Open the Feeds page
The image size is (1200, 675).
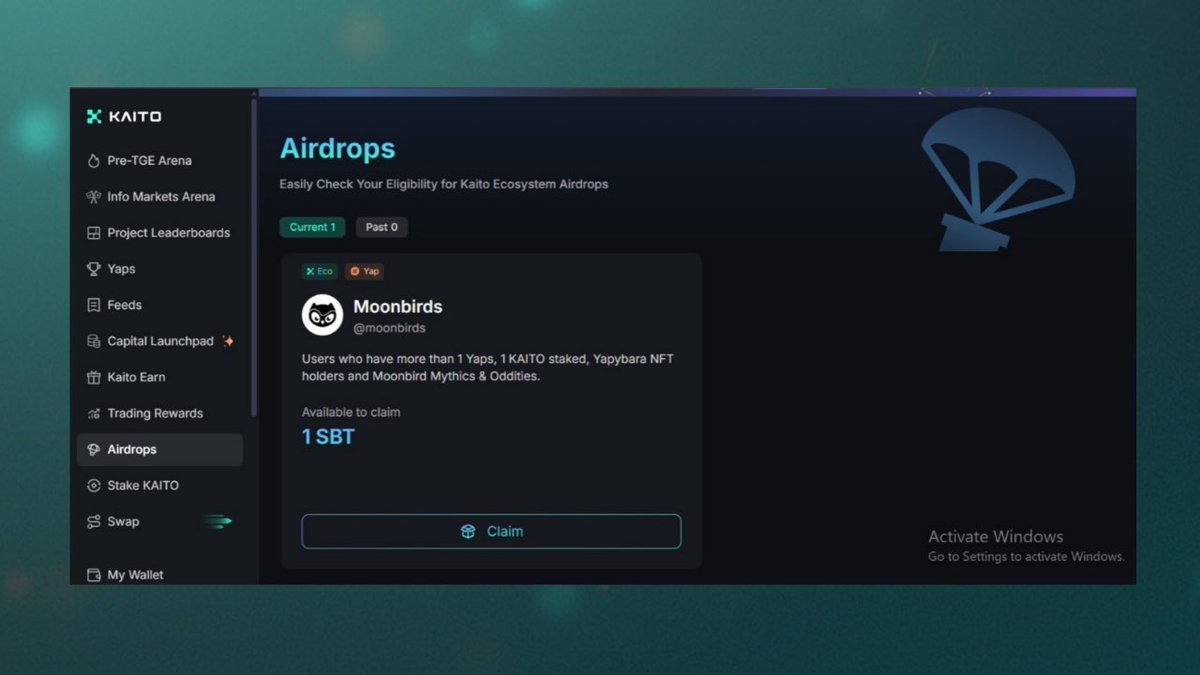[x=160, y=305]
